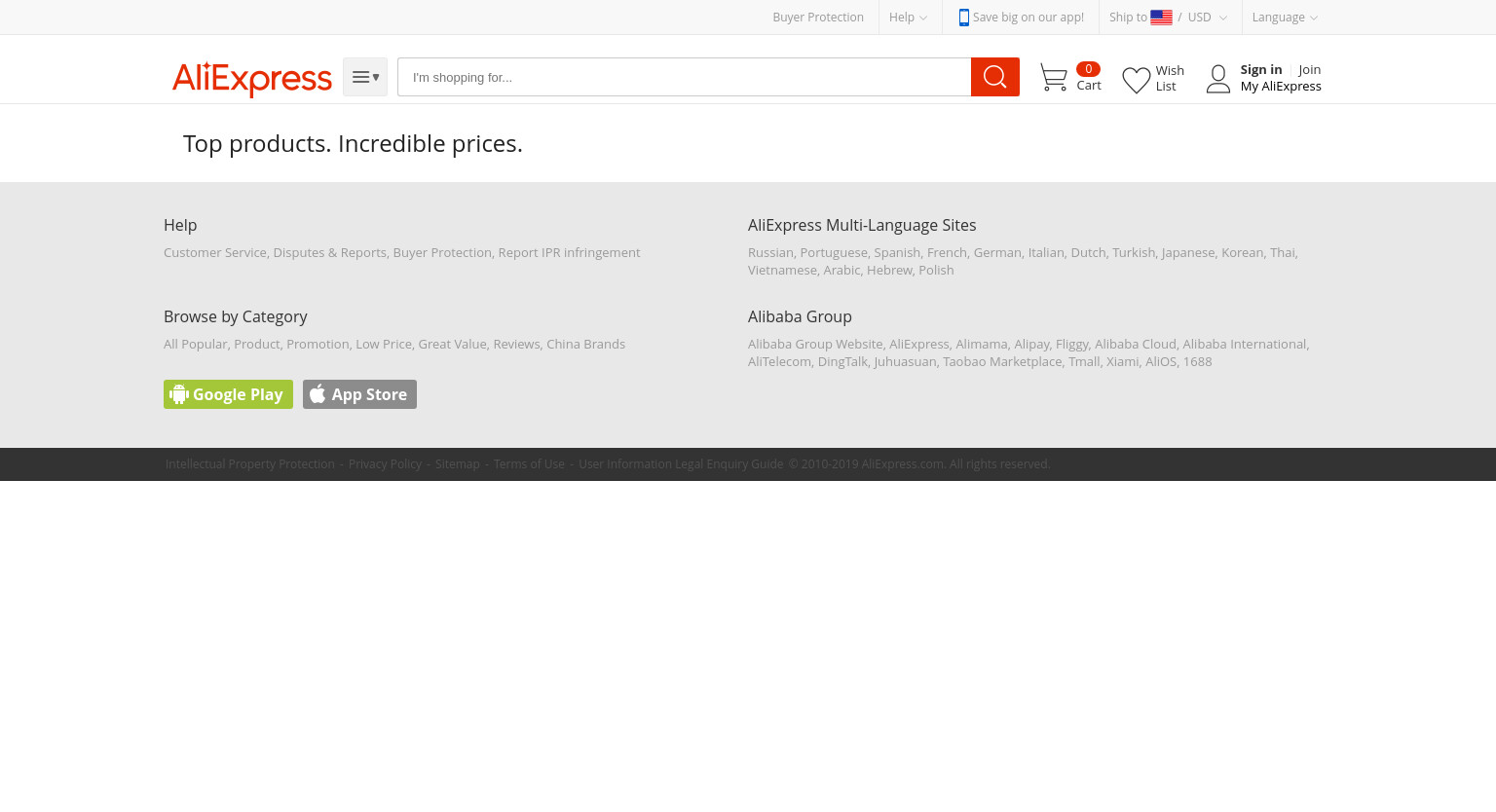Image resolution: width=1496 pixels, height=812 pixels.
Task: Open Customer Service link
Action: pos(215,252)
